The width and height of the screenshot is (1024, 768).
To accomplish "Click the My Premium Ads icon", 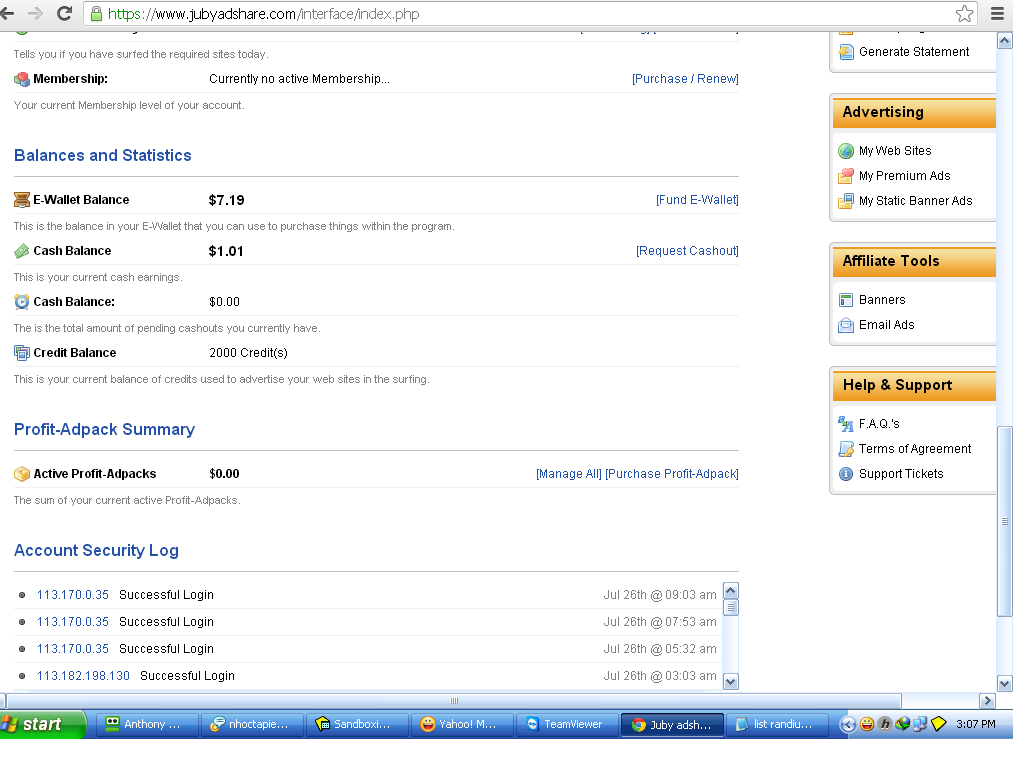I will tap(846, 176).
